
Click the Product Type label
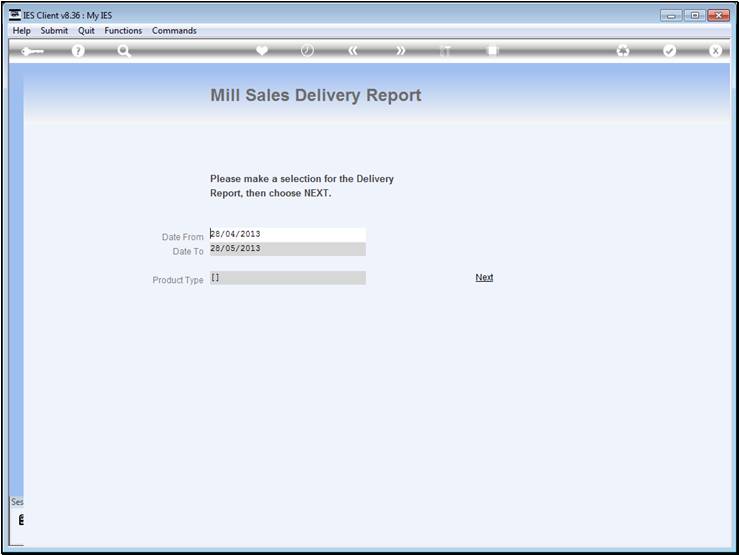pos(178,280)
